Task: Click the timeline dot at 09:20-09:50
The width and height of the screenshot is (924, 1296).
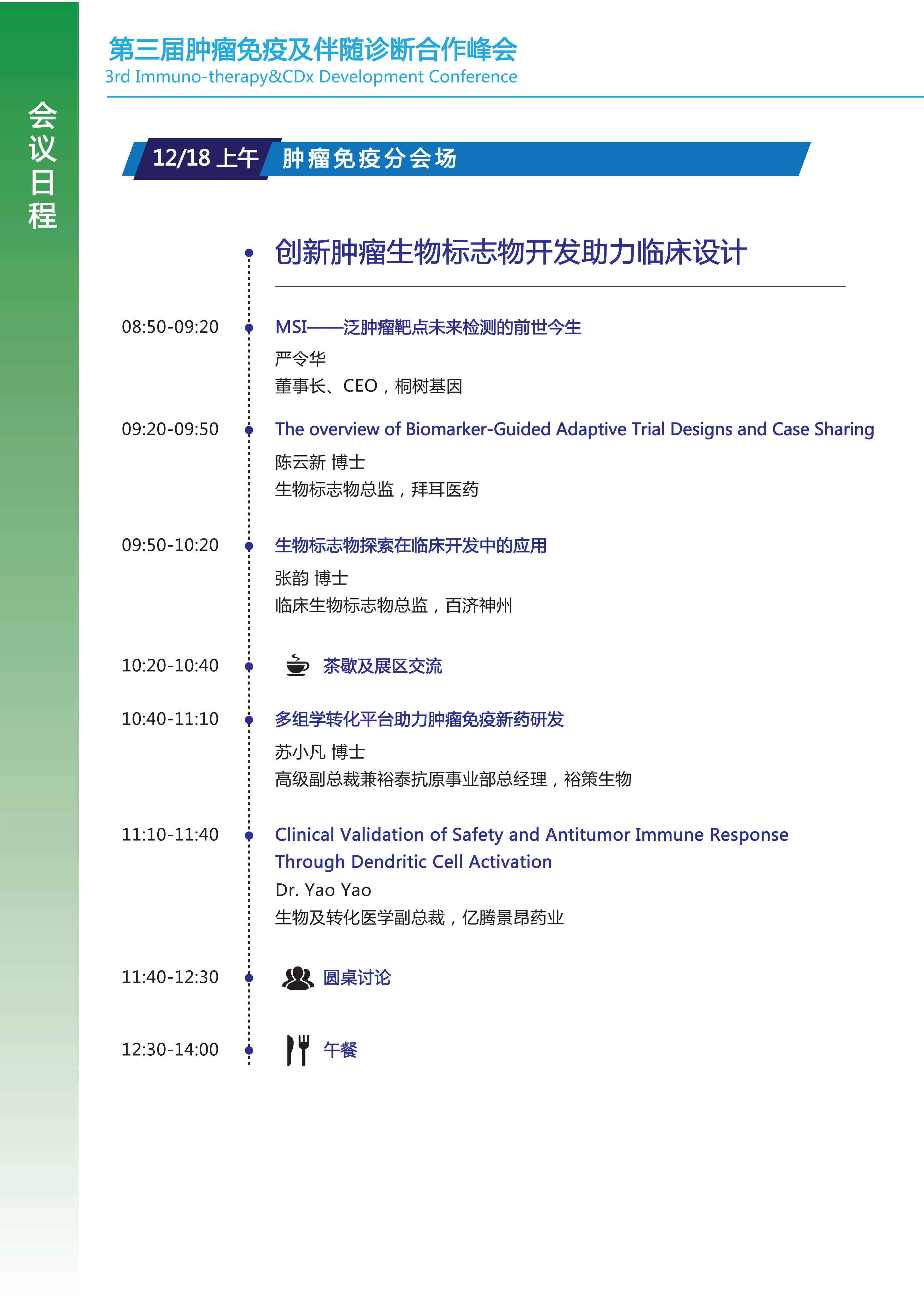Action: tap(249, 430)
